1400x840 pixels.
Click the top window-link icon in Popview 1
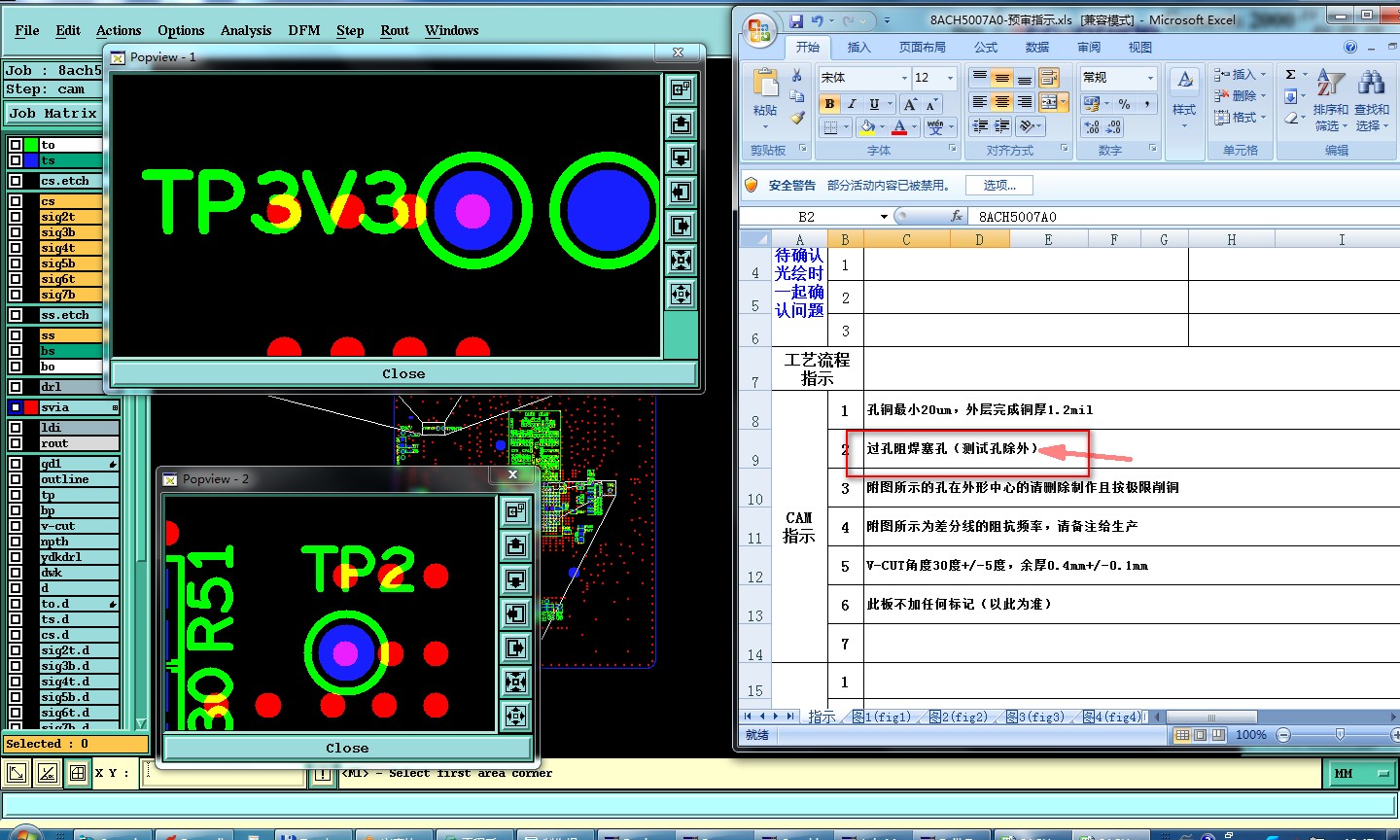pyautogui.click(x=681, y=89)
